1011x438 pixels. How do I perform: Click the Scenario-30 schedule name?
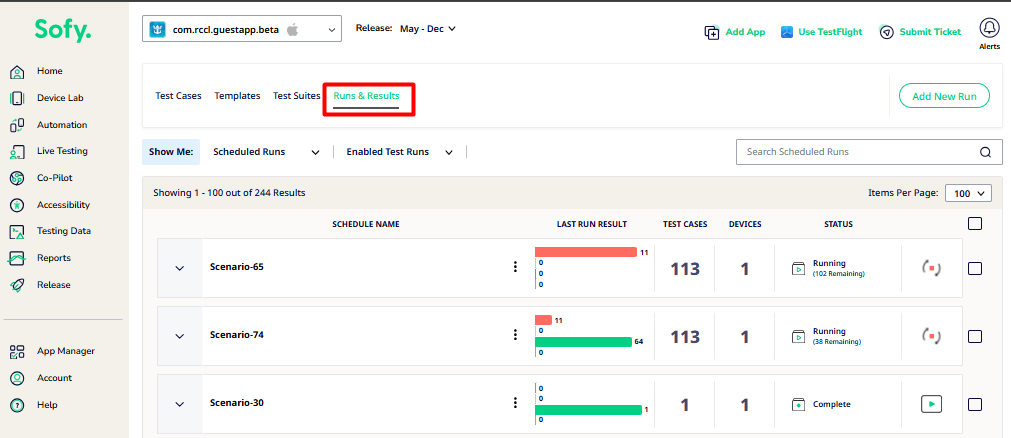pos(237,403)
